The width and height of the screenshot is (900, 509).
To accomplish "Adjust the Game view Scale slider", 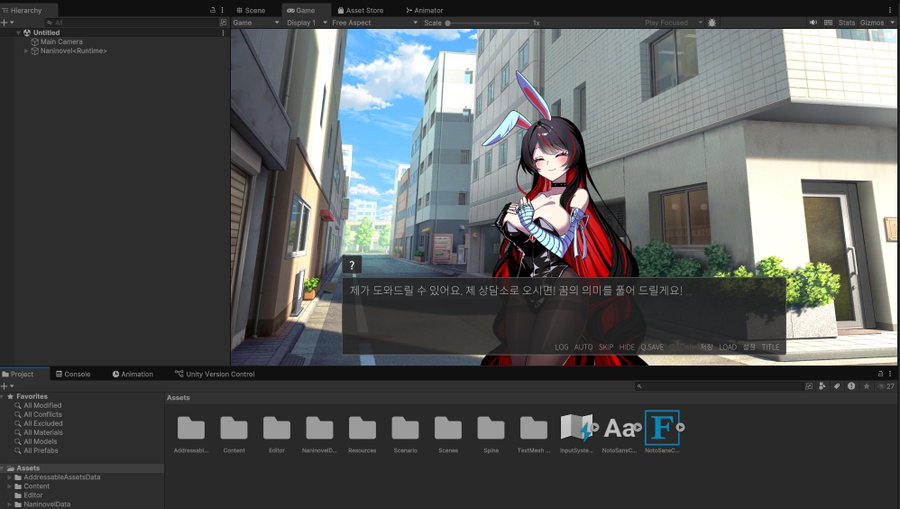I will pos(488,23).
